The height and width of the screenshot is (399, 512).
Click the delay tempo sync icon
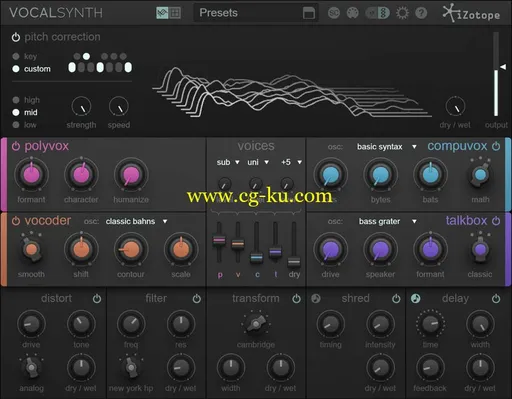pyautogui.click(x=415, y=298)
